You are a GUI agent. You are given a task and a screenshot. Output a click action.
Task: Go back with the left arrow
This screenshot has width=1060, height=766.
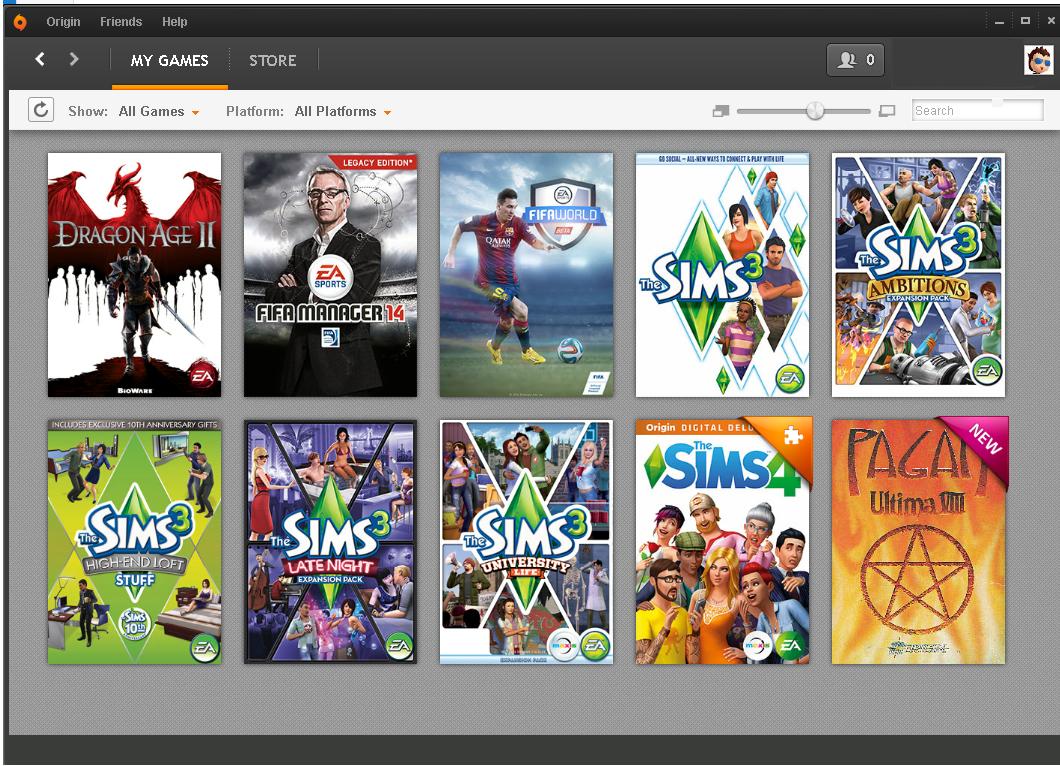coord(40,59)
